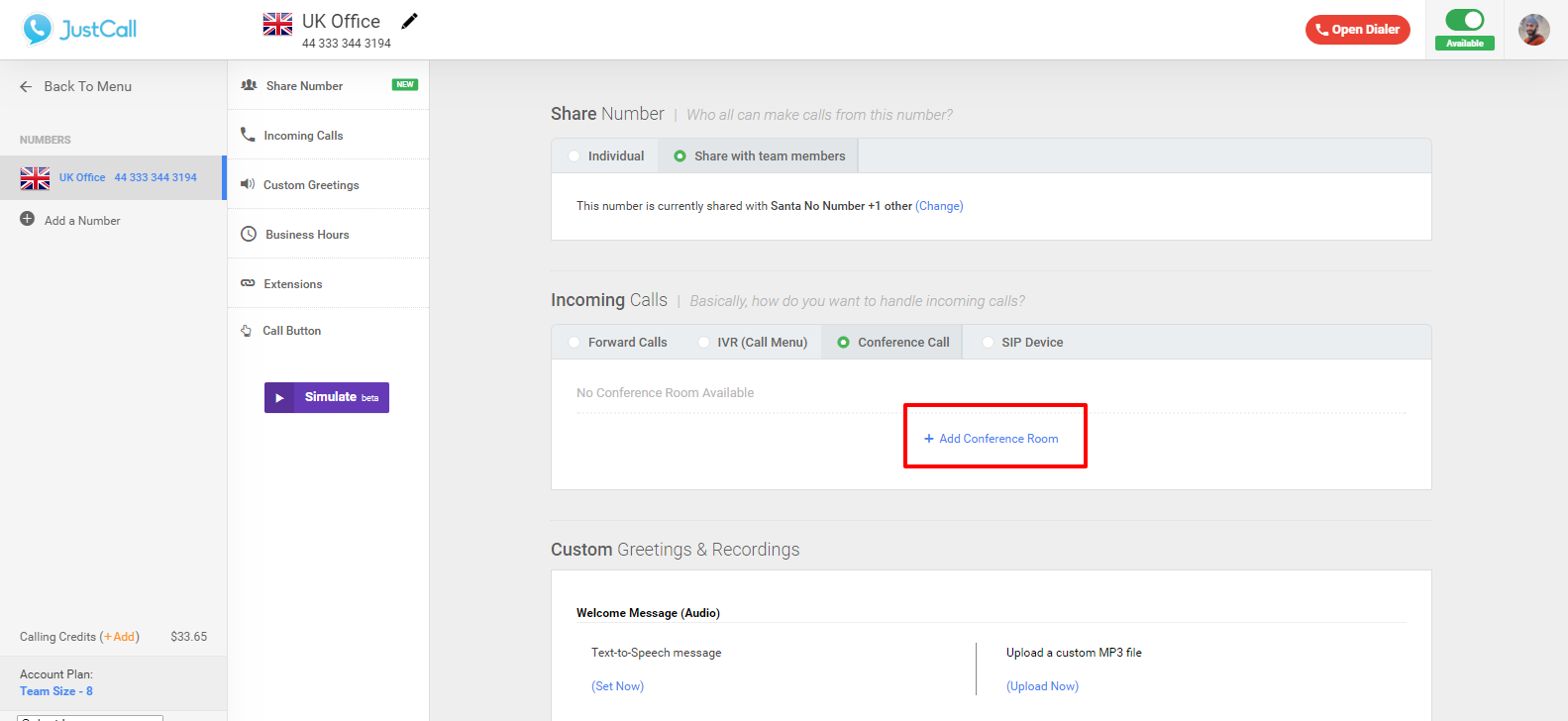Click the Incoming Calls phone icon
The image size is (1568, 721).
click(248, 134)
